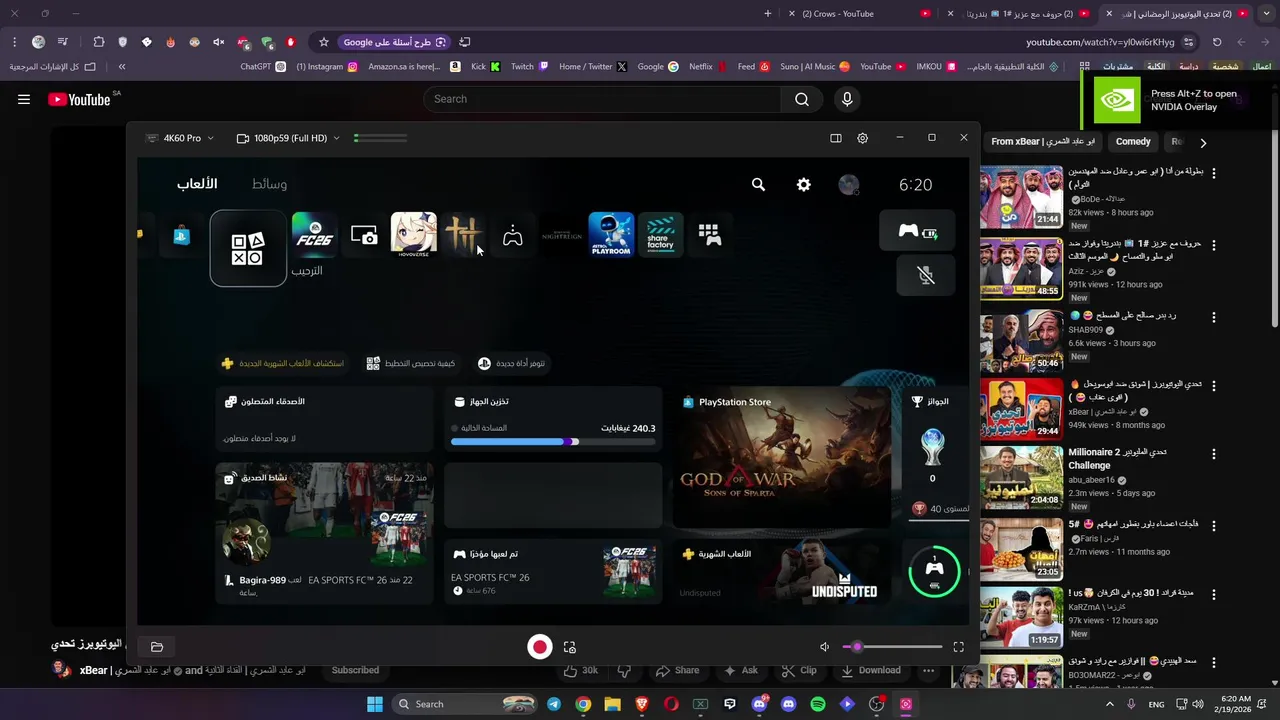
Task: Open the media gallery camera tile
Action: point(364,235)
